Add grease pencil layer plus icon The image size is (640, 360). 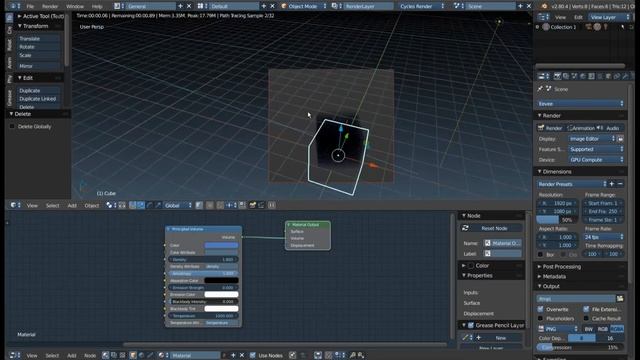(479, 338)
